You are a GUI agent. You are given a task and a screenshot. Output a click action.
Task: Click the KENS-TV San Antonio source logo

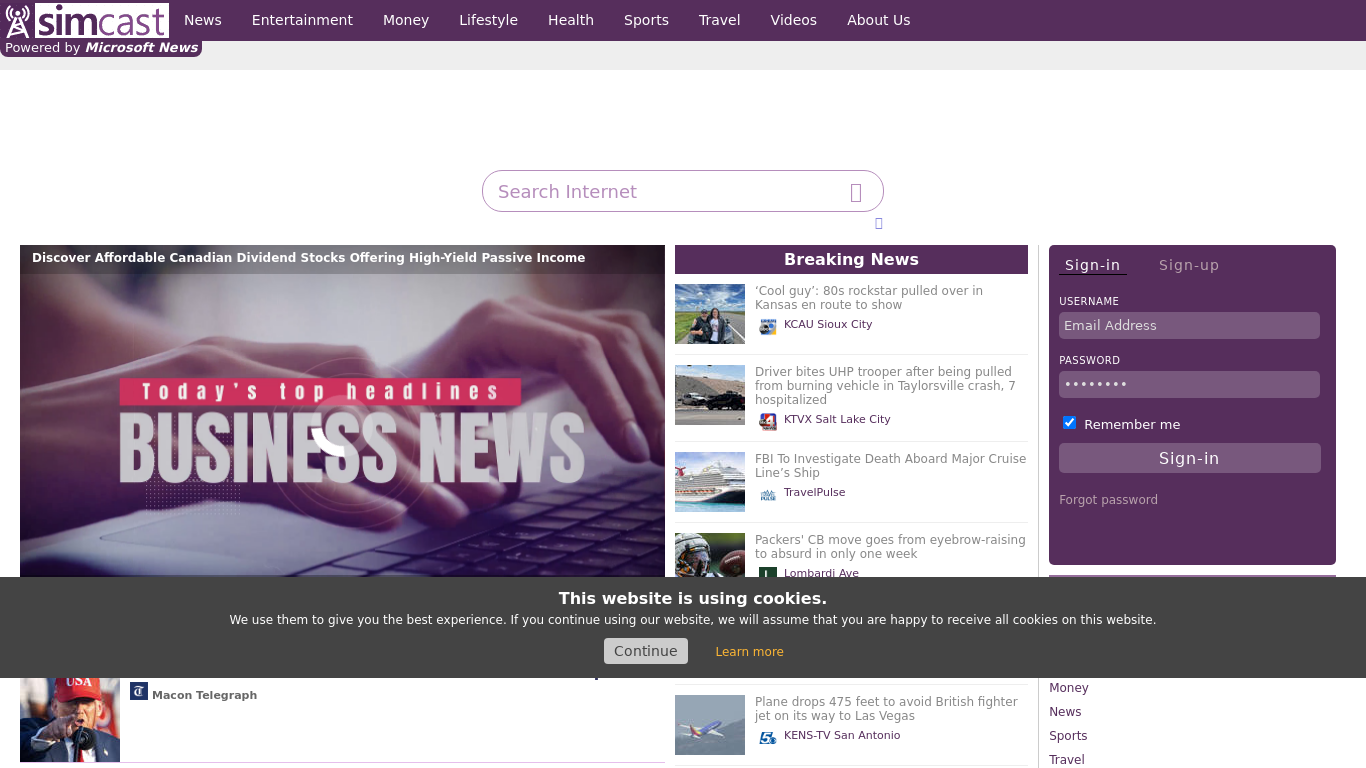pos(767,737)
